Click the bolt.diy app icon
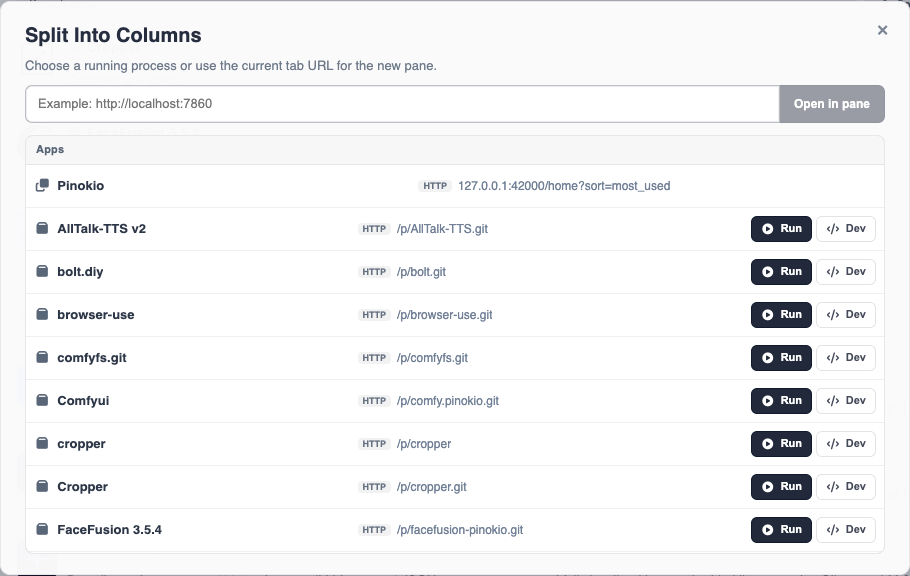The image size is (910, 576). [42, 271]
